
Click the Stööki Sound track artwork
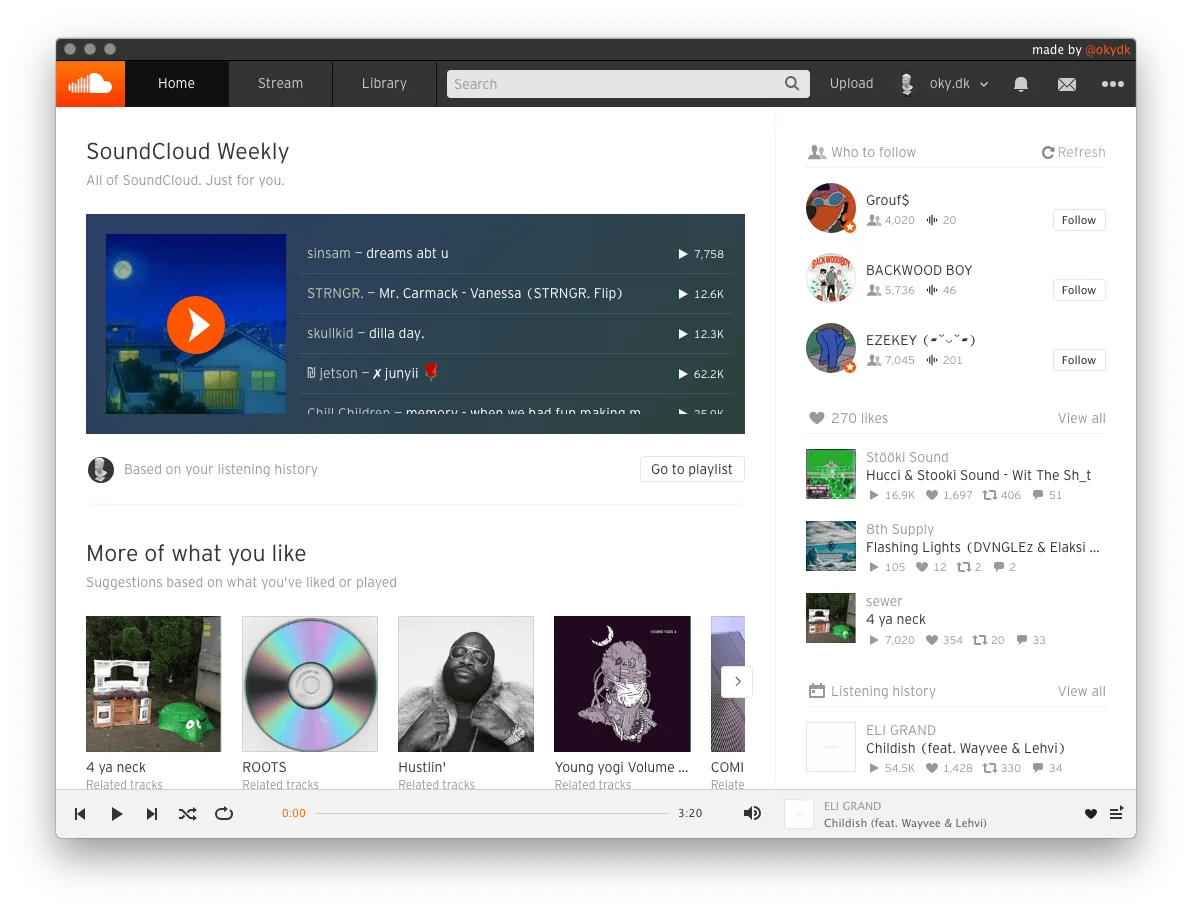coord(831,474)
